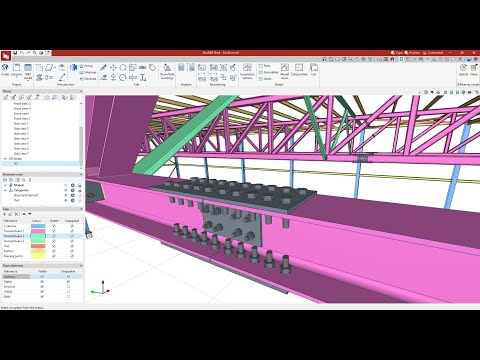Click the Model view sheet button
The height and width of the screenshot is (360, 480).
284,71
